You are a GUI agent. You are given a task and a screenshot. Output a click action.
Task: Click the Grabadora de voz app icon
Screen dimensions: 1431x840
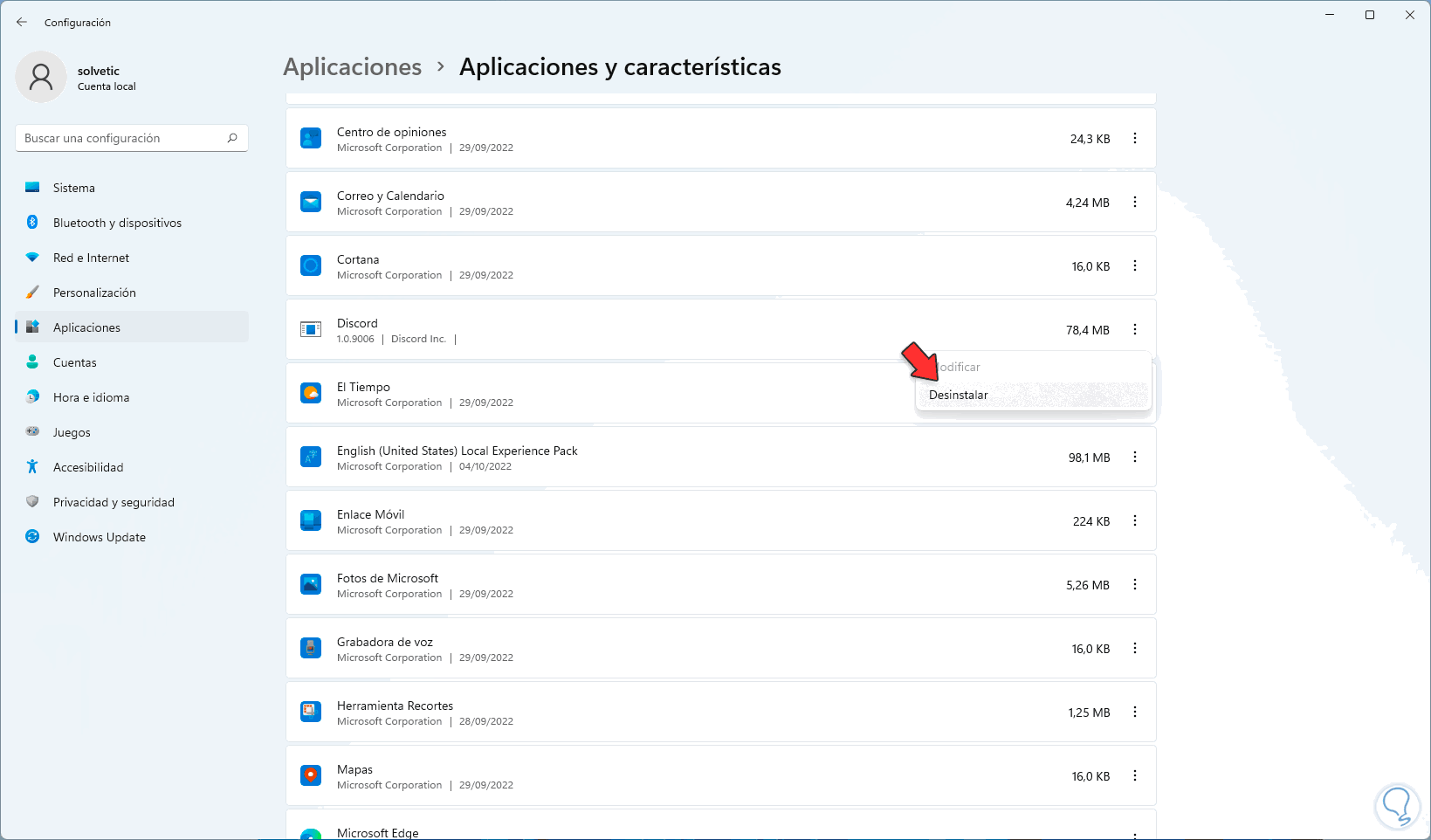311,648
